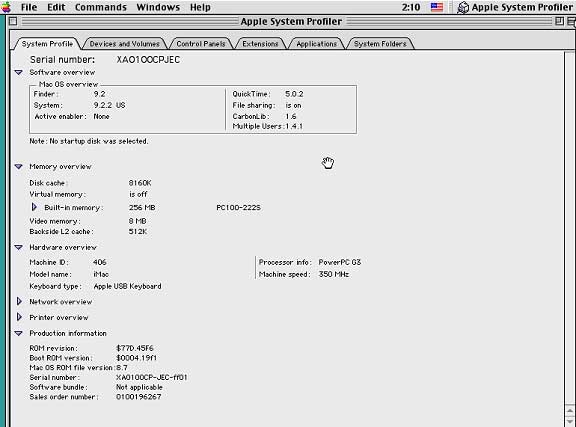Switch to the Control Panels tab
The image size is (576, 427).
[201, 44]
